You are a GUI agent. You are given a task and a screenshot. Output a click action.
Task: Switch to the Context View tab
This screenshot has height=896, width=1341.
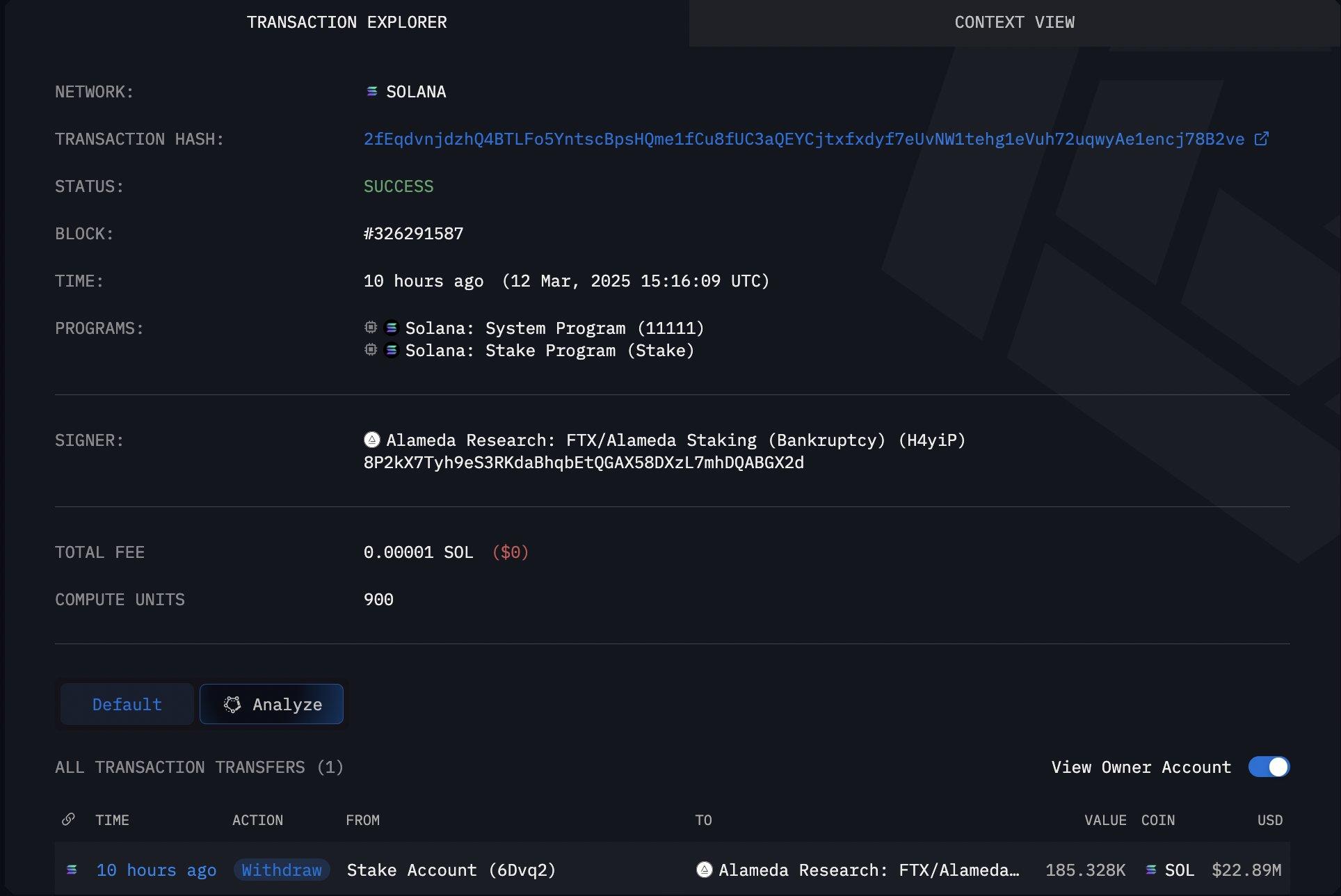tap(1014, 22)
